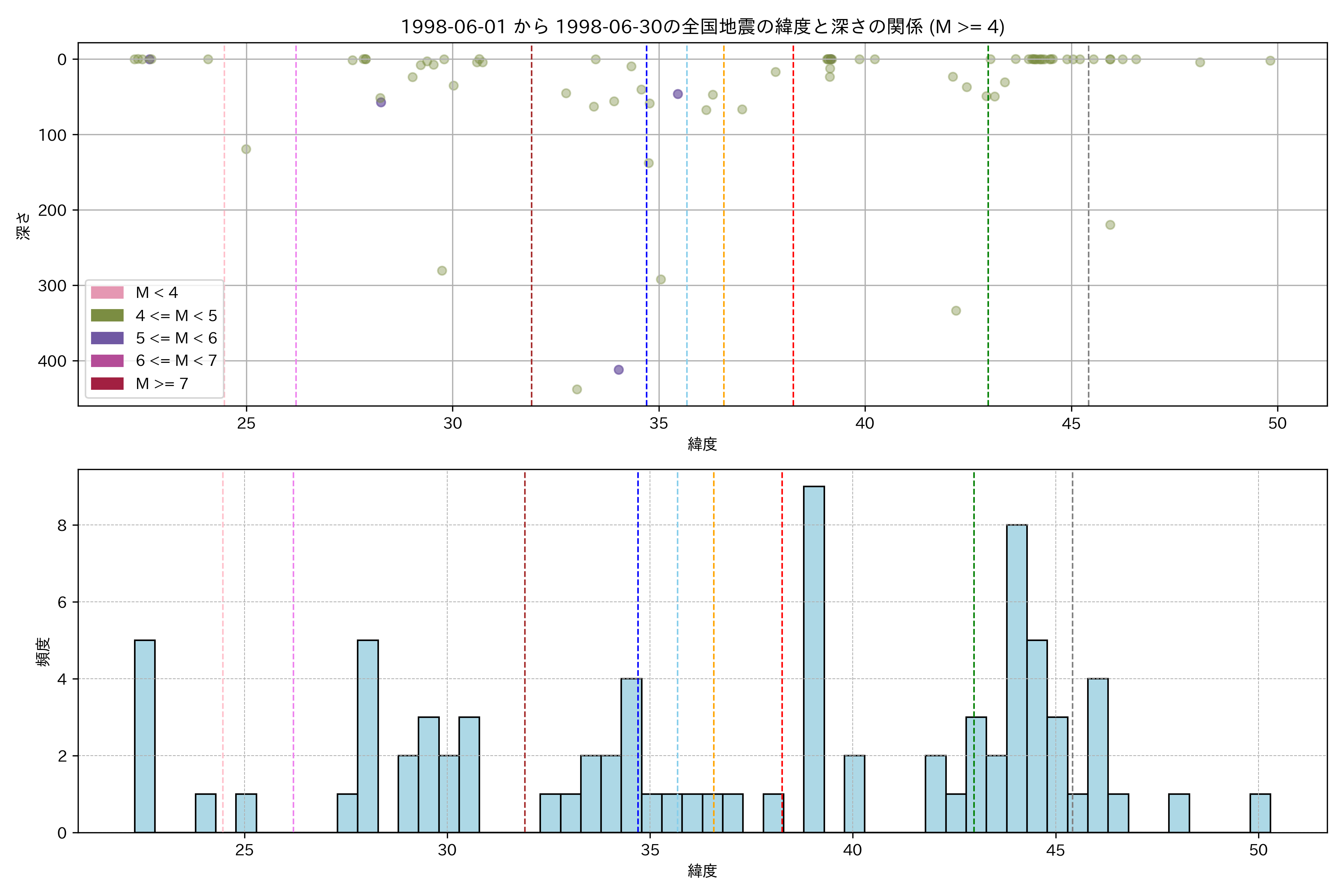Click the '400' tick label on depth axis
The image size is (1344, 896).
(52, 361)
